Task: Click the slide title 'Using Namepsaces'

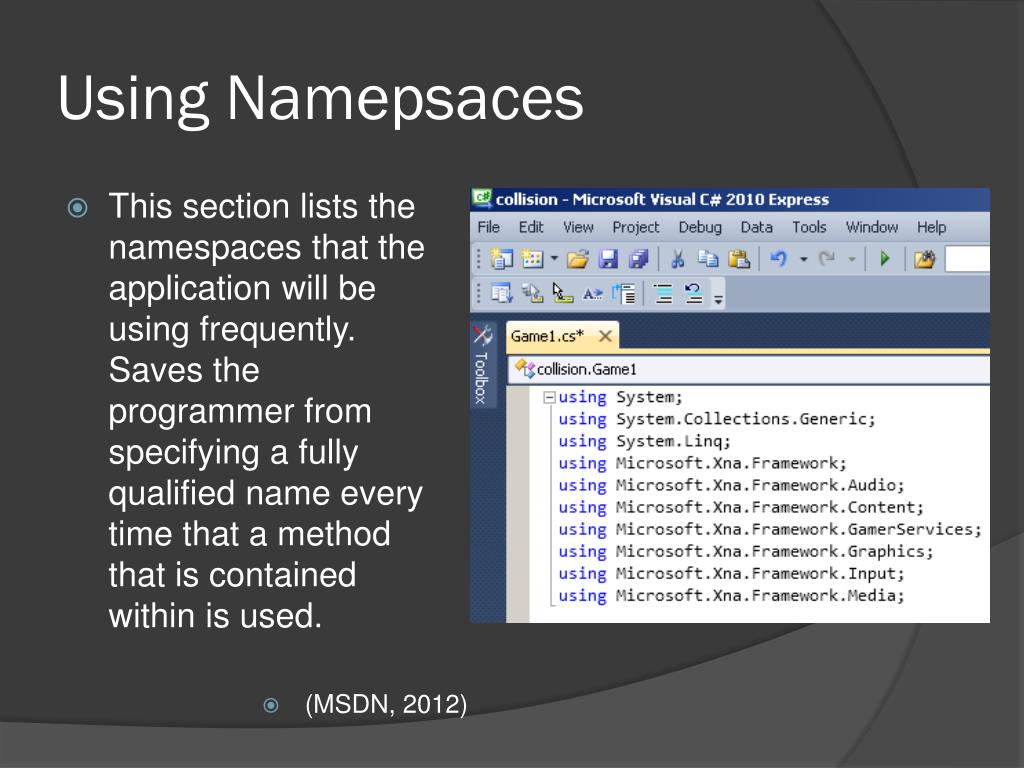Action: [321, 100]
